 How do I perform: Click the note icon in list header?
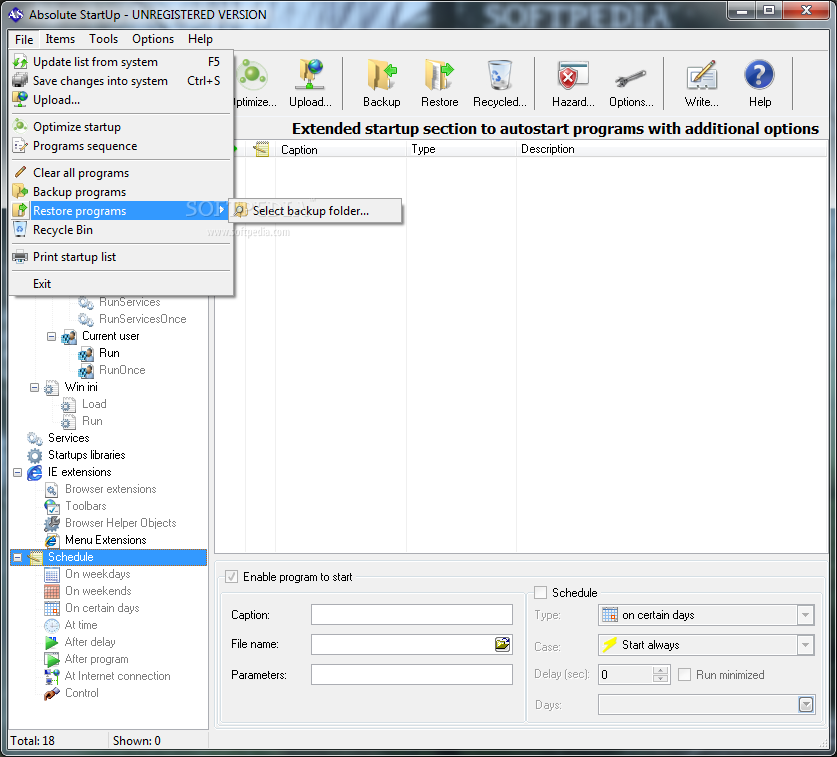261,149
